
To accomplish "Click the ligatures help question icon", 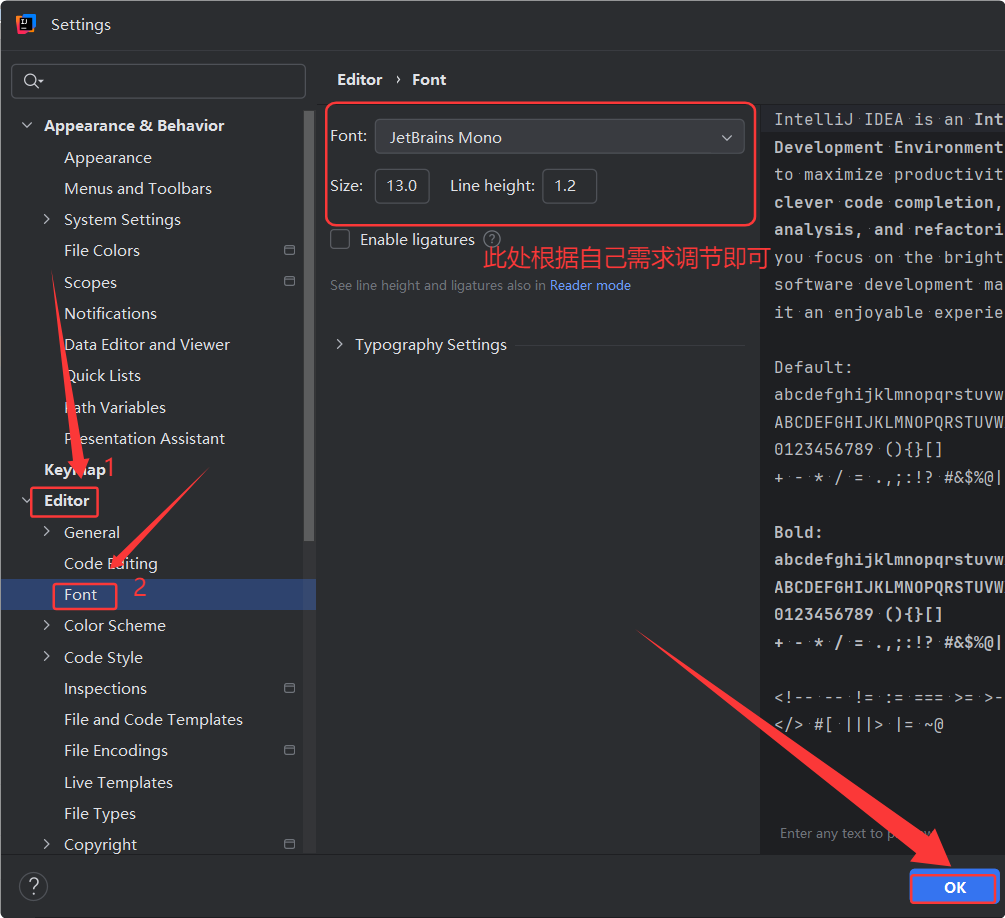I will coord(492,239).
